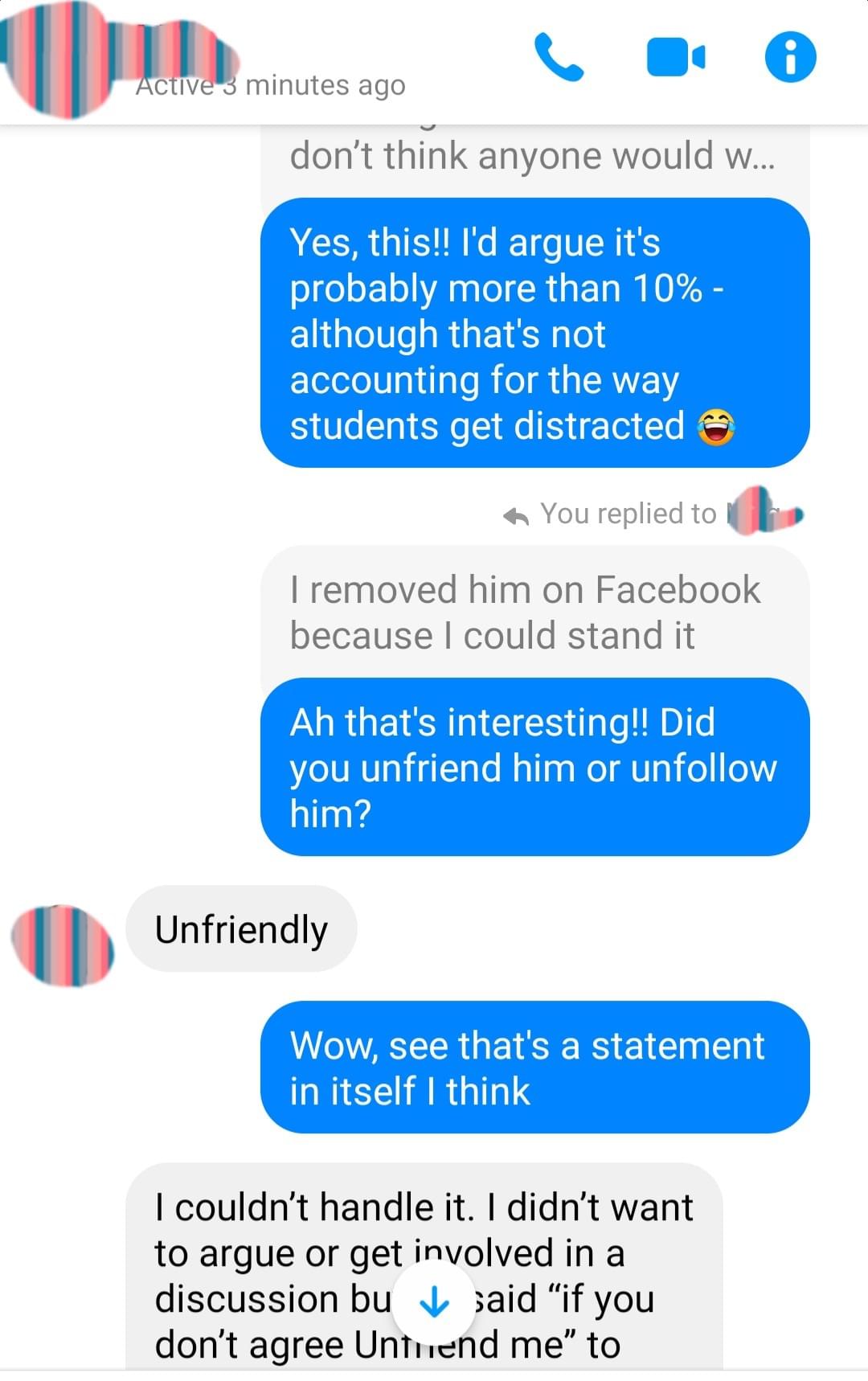868x1381 pixels.
Task: Tap the scroll-to-bottom down arrow button
Action: (x=434, y=1301)
